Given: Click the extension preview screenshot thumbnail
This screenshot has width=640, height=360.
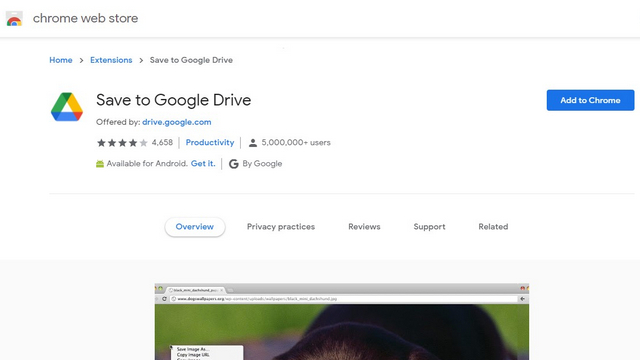Looking at the screenshot, I should (x=342, y=322).
